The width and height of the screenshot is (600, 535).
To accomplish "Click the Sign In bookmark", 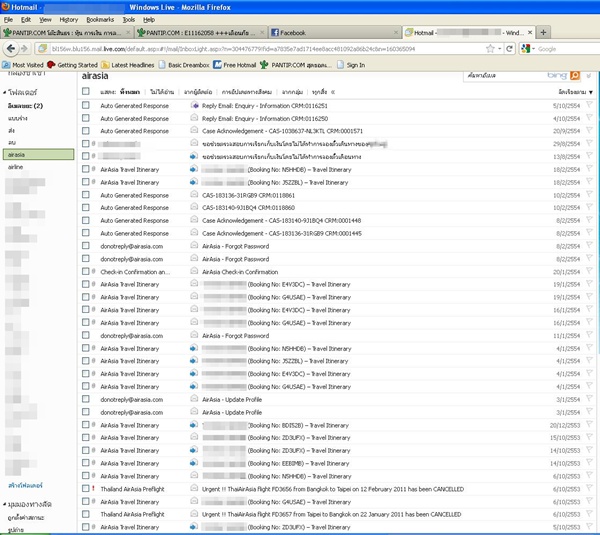I will 351,65.
